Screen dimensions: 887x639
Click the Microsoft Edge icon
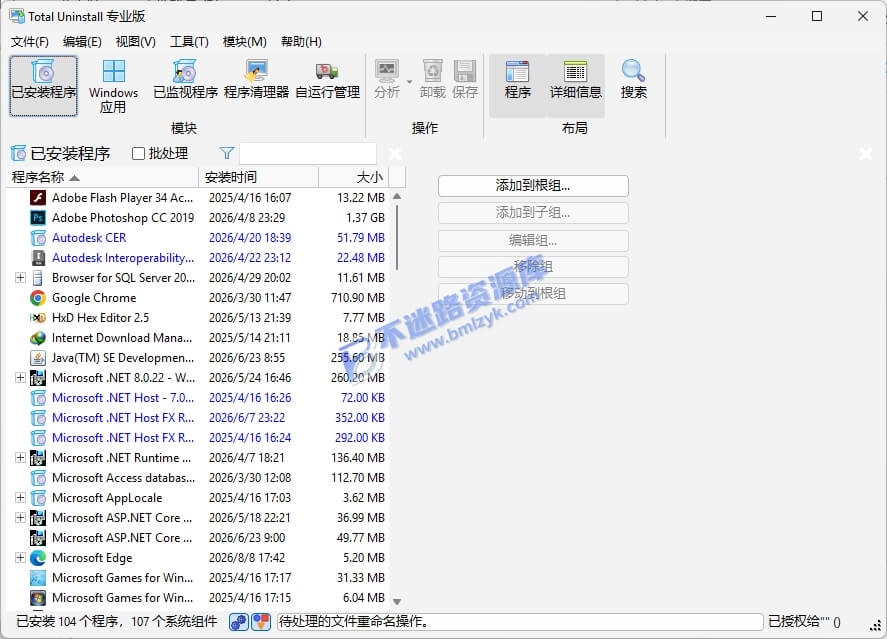[x=38, y=558]
